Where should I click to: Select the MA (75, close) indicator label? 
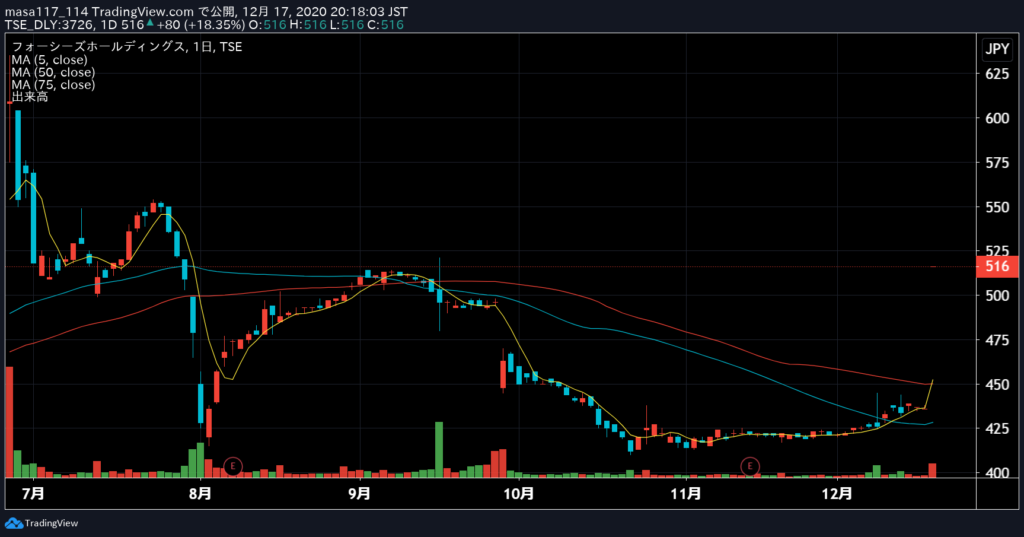click(53, 84)
